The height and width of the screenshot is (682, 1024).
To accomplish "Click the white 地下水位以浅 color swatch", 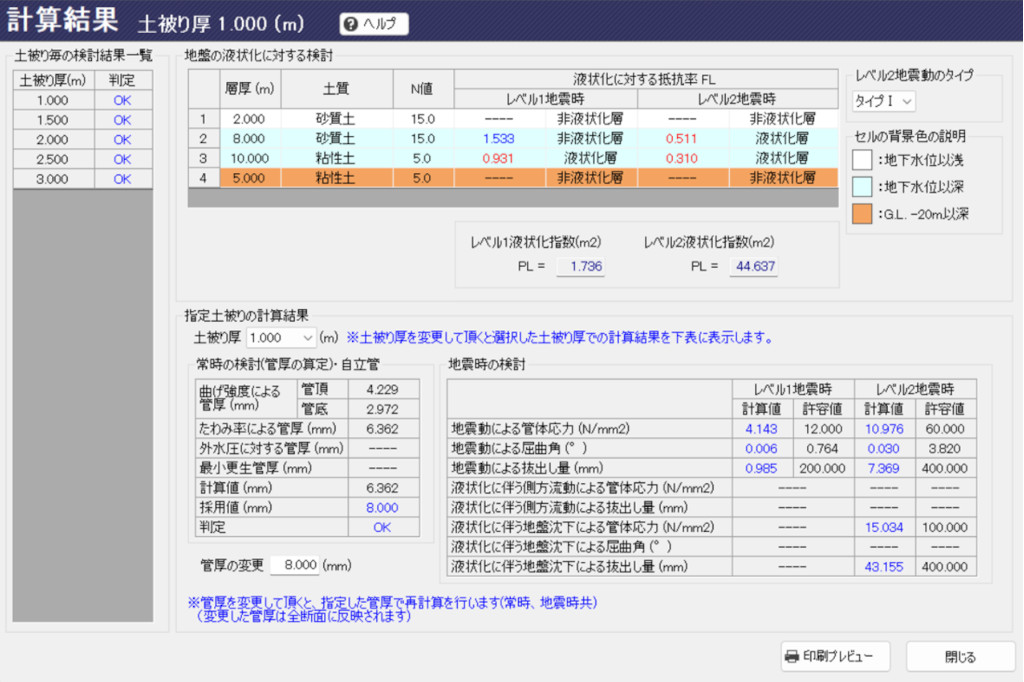I will point(862,160).
